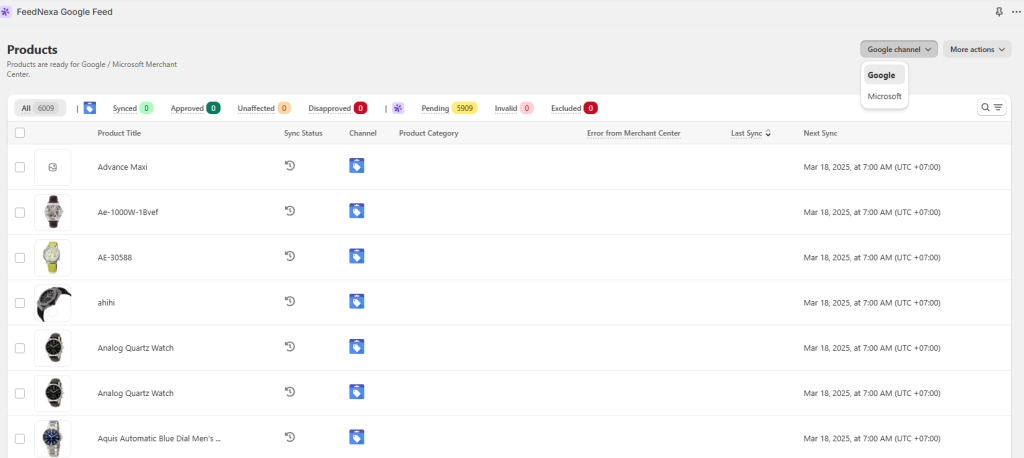This screenshot has width=1024, height=458.
Task: Click the Channel column header
Action: tap(362, 133)
